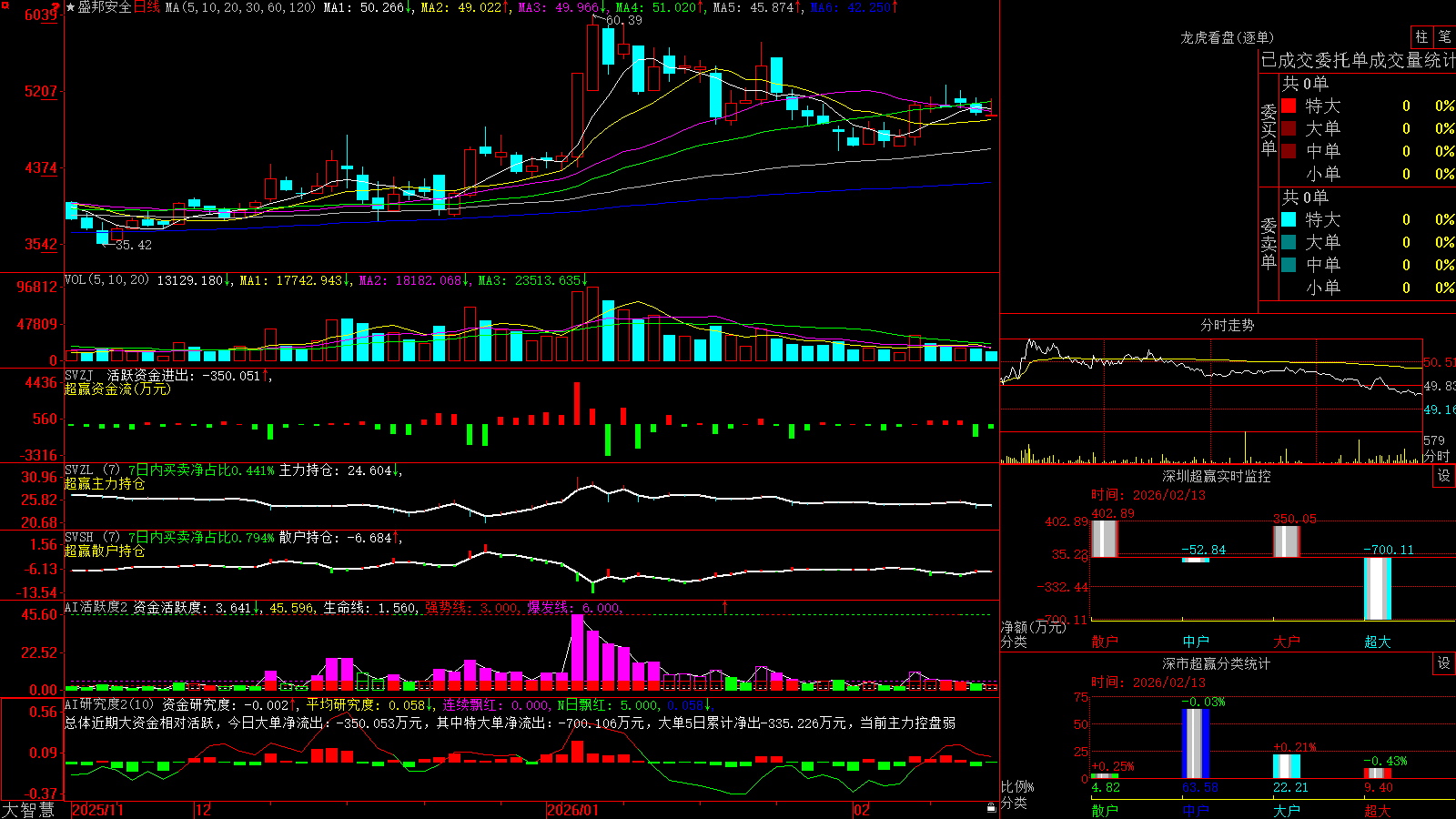Select the 12 month timeline marker
The image size is (1456, 819).
[x=204, y=810]
